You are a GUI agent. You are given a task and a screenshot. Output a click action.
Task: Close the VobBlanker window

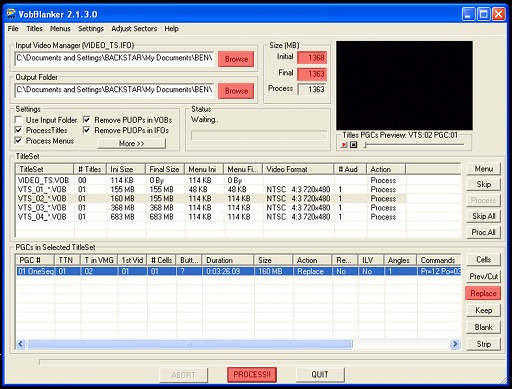pos(499,14)
